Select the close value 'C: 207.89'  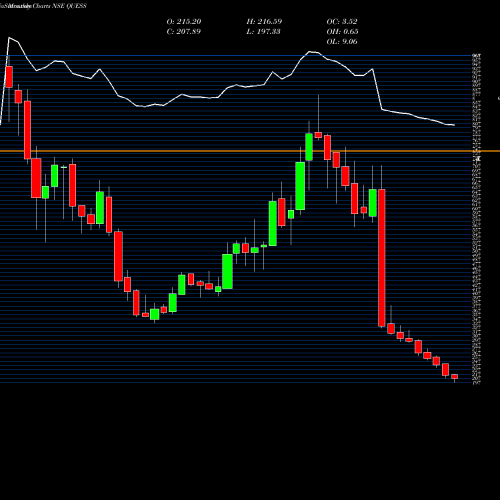point(184,31)
